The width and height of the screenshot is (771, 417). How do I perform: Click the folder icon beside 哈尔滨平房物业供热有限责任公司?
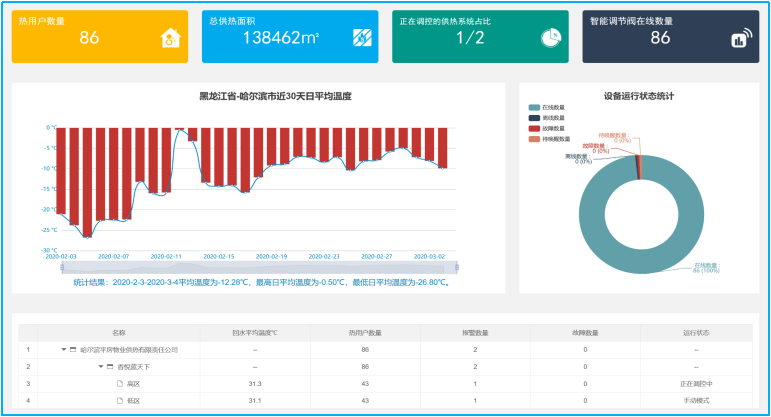pyautogui.click(x=73, y=350)
